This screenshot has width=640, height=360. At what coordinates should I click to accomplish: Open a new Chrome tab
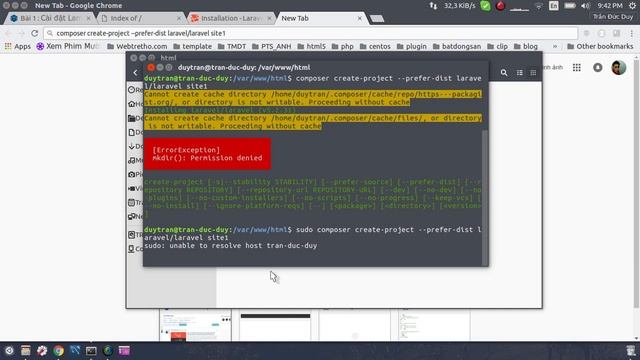[377, 19]
